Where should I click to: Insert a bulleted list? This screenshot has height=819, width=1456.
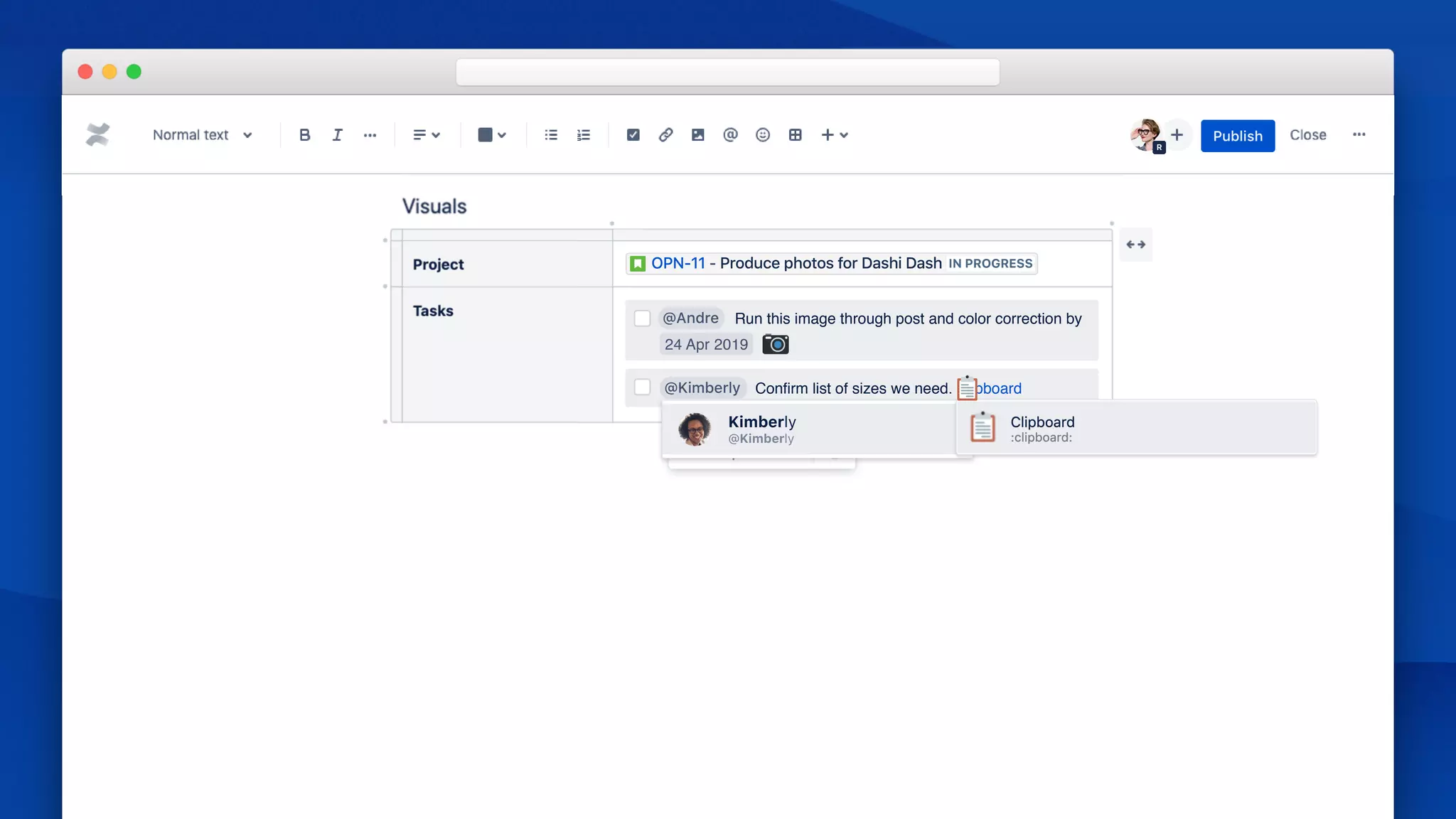coord(551,135)
